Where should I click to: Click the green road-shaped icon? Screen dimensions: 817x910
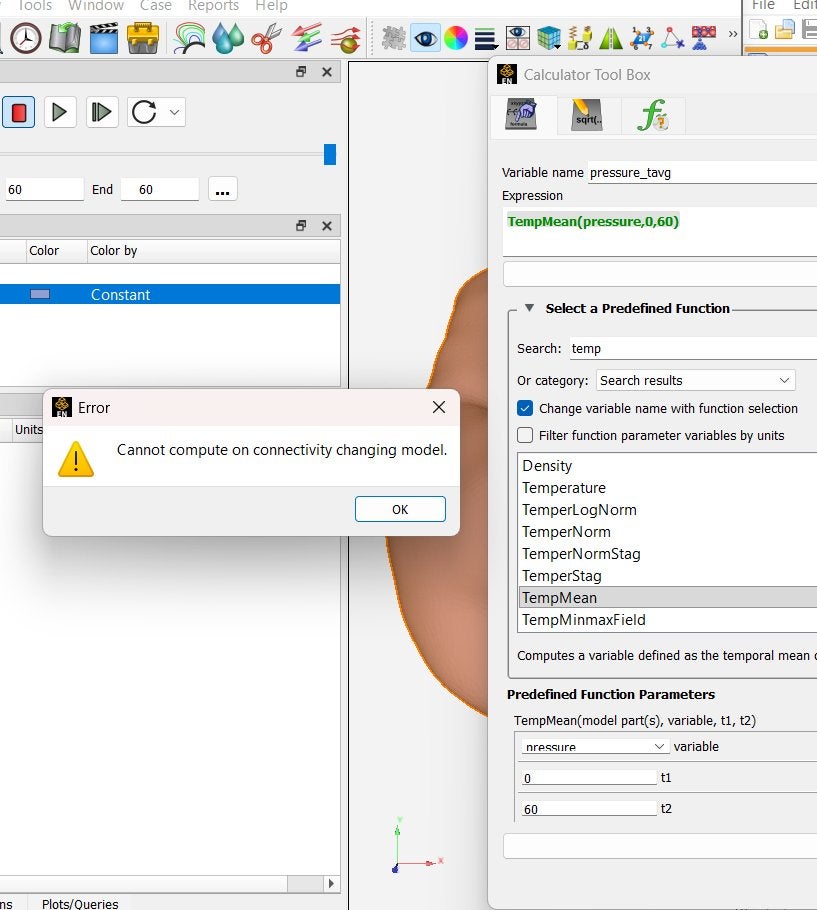pyautogui.click(x=610, y=38)
